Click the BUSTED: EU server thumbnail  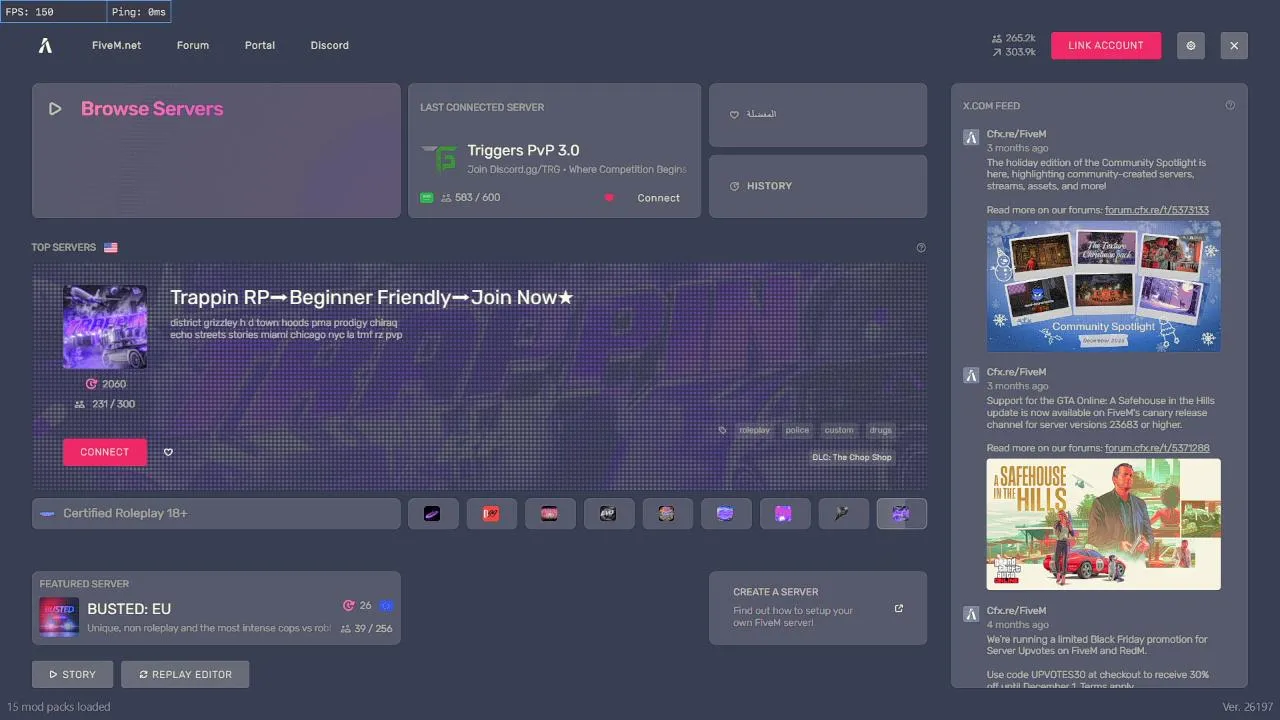[59, 616]
